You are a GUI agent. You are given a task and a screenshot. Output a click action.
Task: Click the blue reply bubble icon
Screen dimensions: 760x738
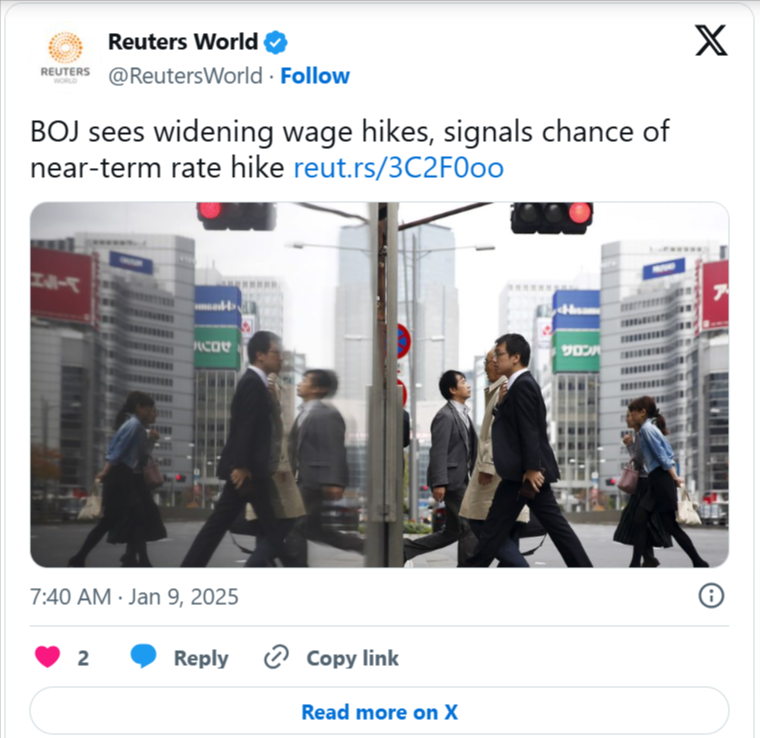pos(143,657)
